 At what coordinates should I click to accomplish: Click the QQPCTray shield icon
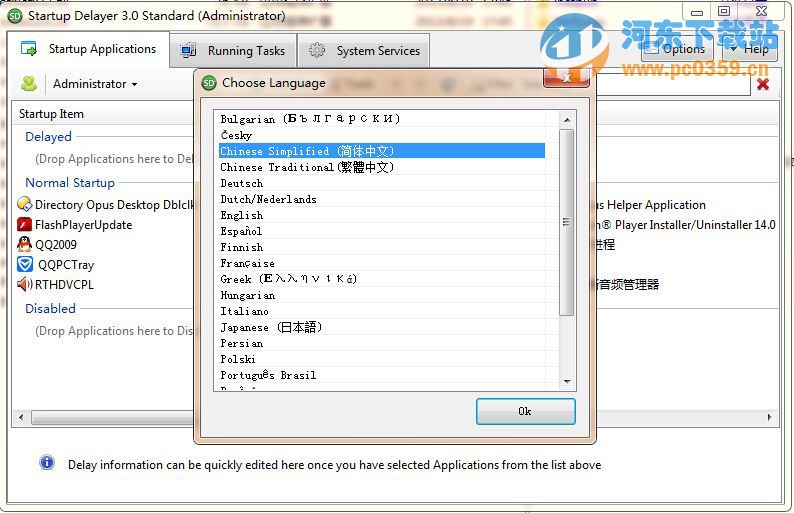click(x=25, y=264)
